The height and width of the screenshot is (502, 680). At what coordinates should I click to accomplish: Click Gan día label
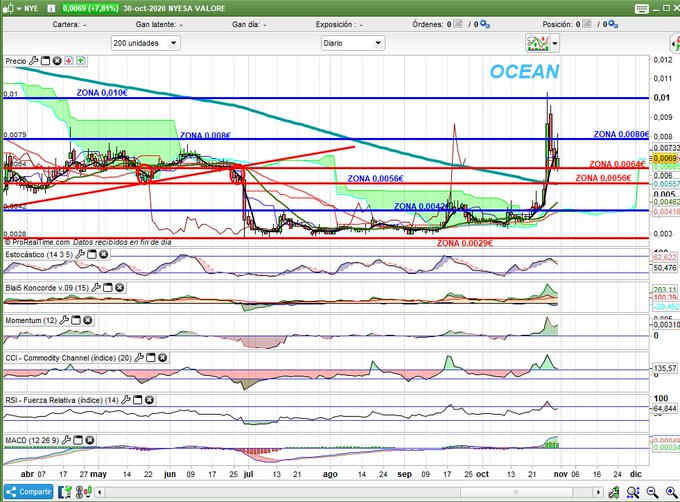[x=246, y=25]
